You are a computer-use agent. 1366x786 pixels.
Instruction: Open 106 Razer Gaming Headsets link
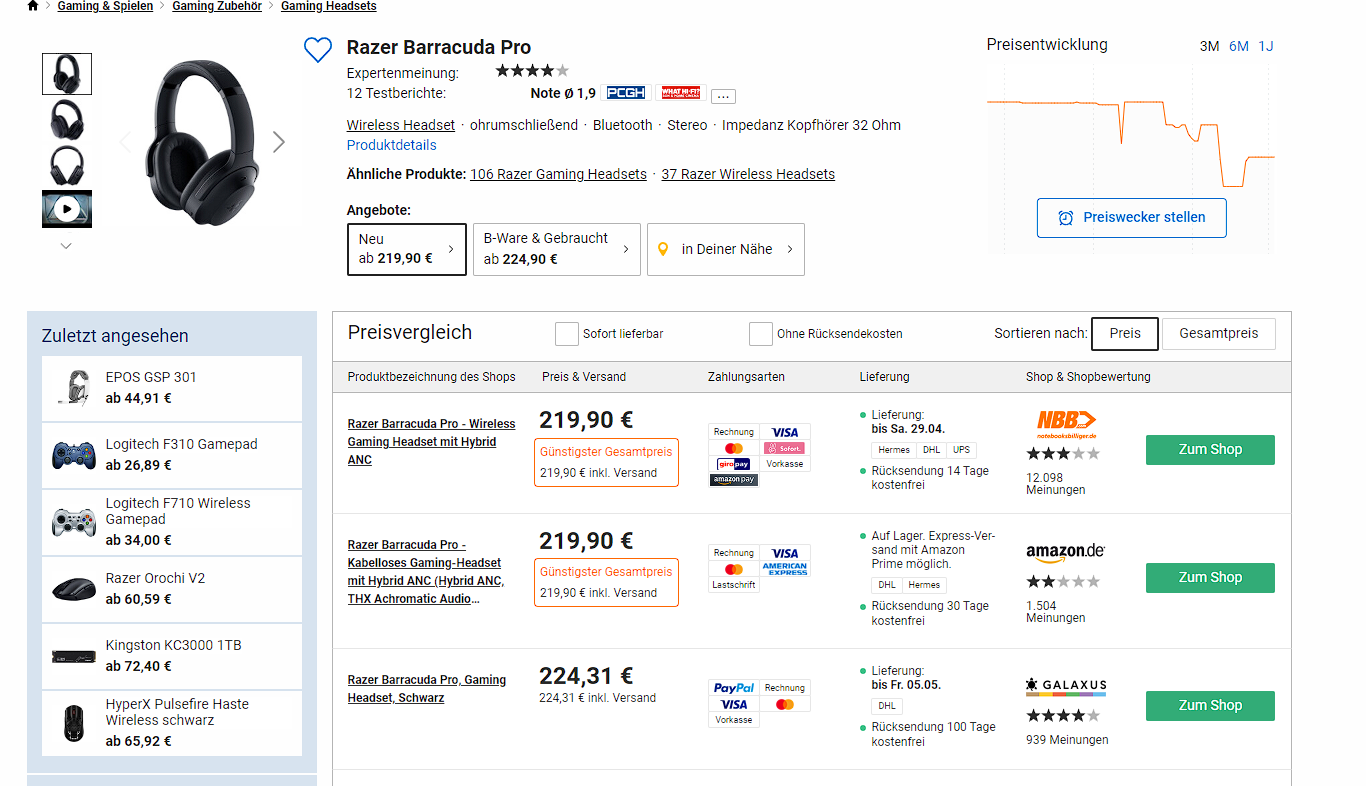pyautogui.click(x=558, y=174)
